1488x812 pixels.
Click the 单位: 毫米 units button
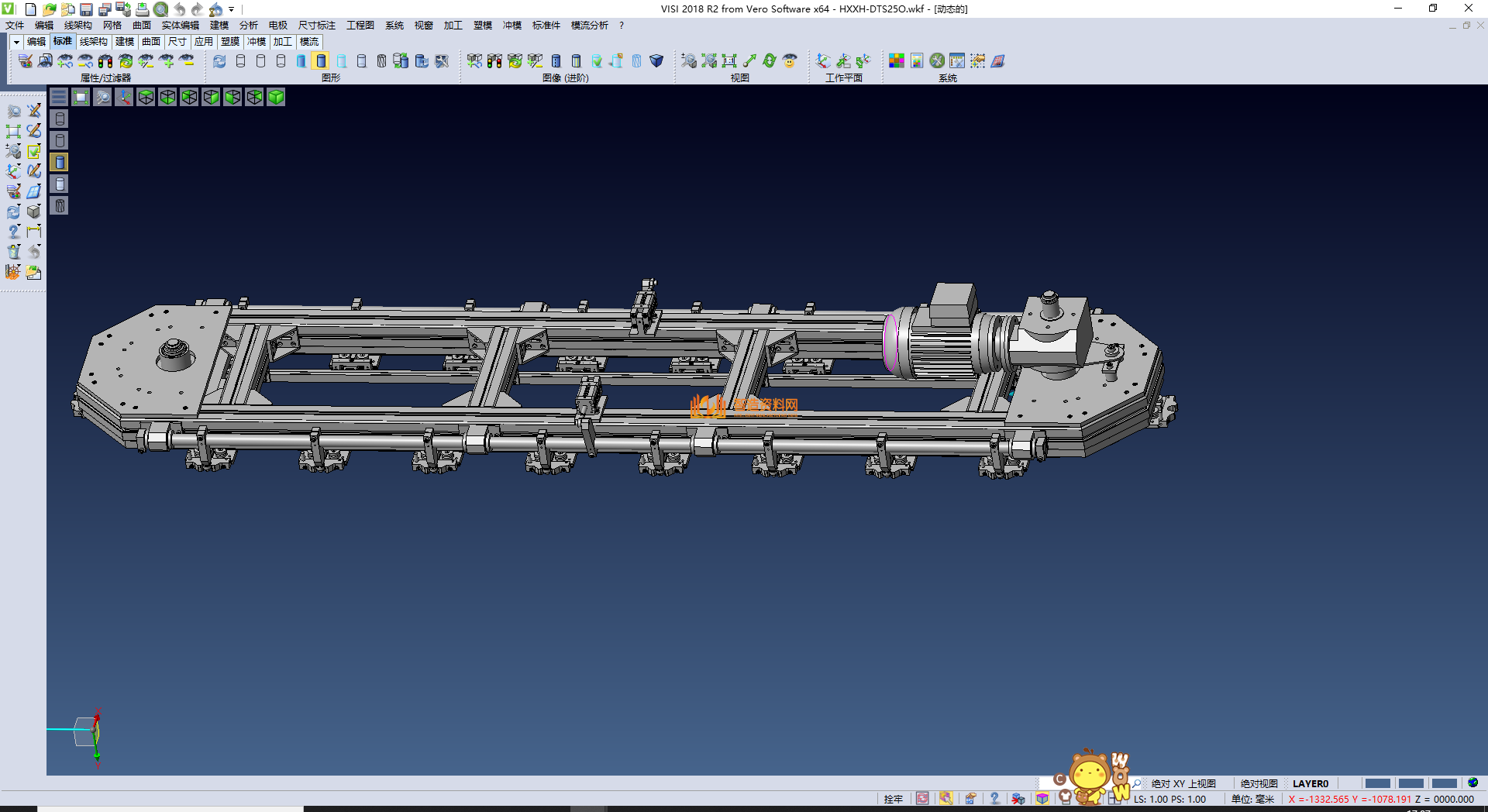[x=1252, y=799]
